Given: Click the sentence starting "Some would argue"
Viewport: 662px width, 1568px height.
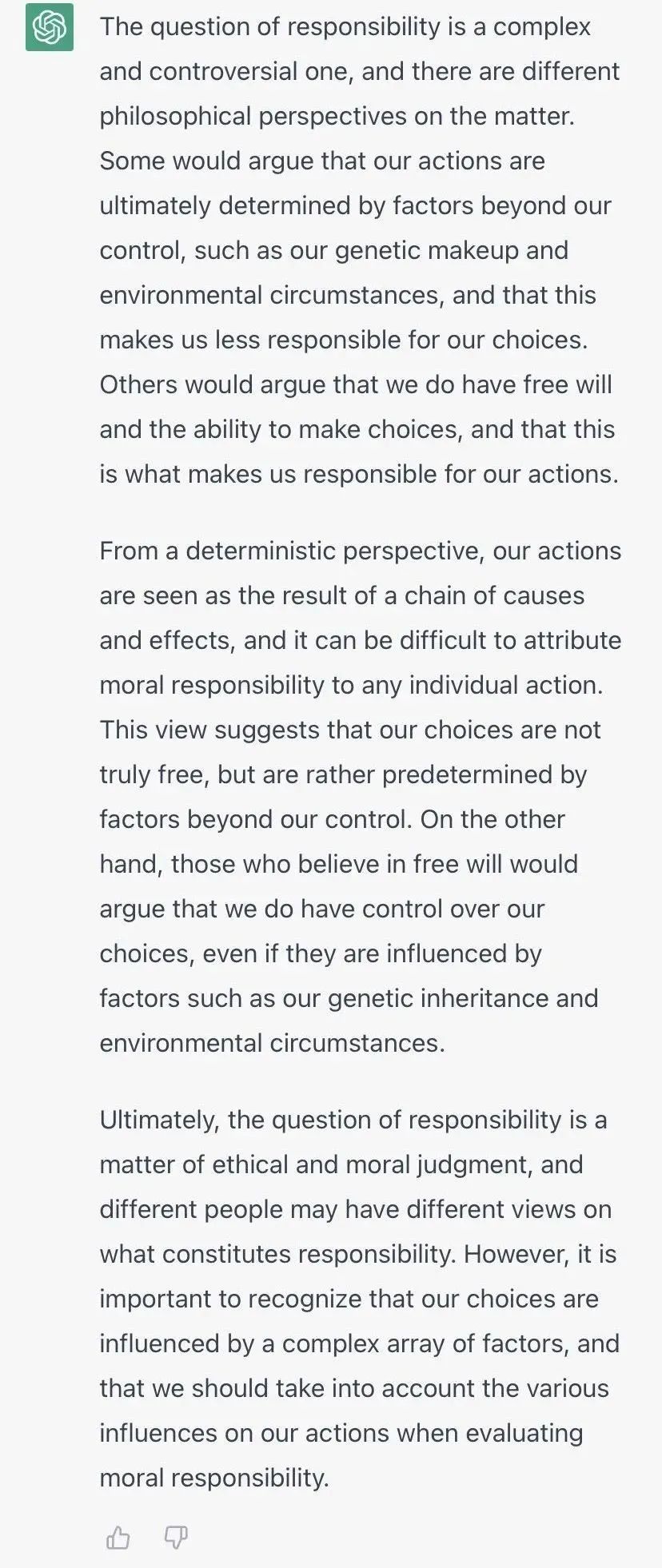Looking at the screenshot, I should (x=356, y=250).
